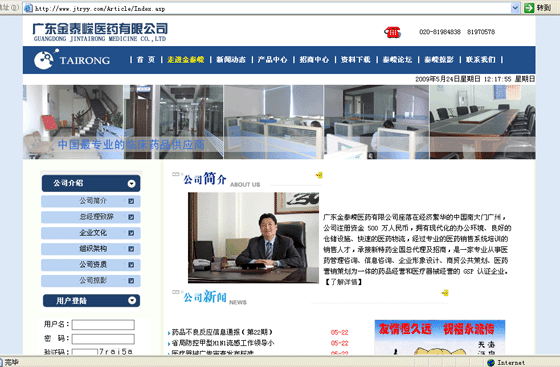Go to 联系我们 in the navigation bar
560x367 pixels.
pyautogui.click(x=480, y=60)
